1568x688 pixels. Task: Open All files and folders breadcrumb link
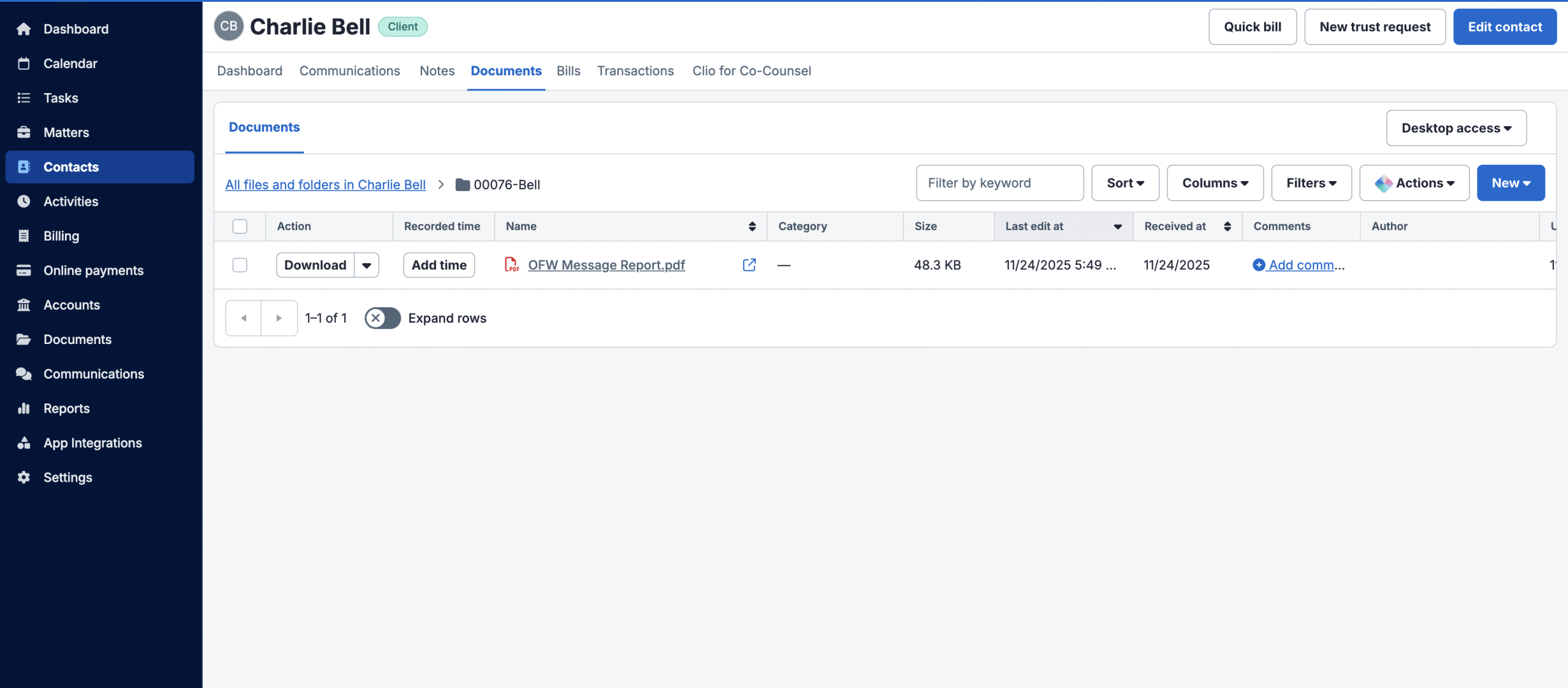[x=325, y=185]
